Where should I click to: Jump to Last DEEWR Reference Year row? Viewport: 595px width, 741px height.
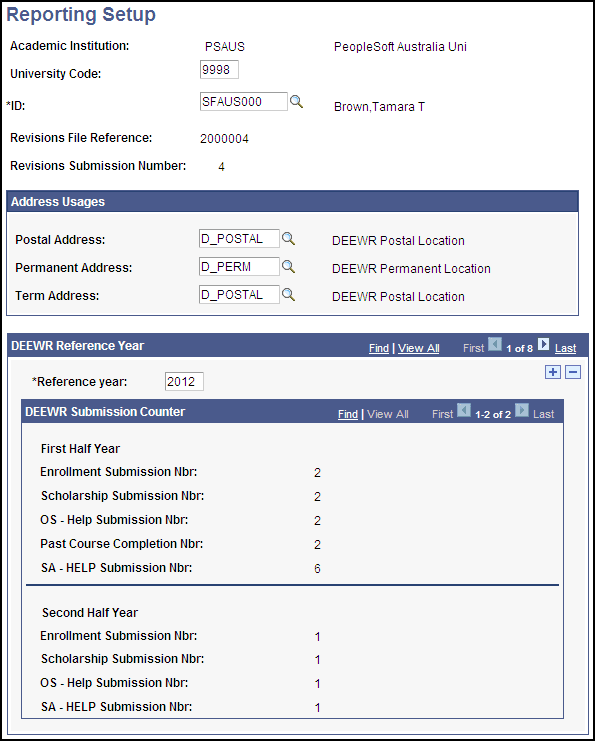click(565, 348)
